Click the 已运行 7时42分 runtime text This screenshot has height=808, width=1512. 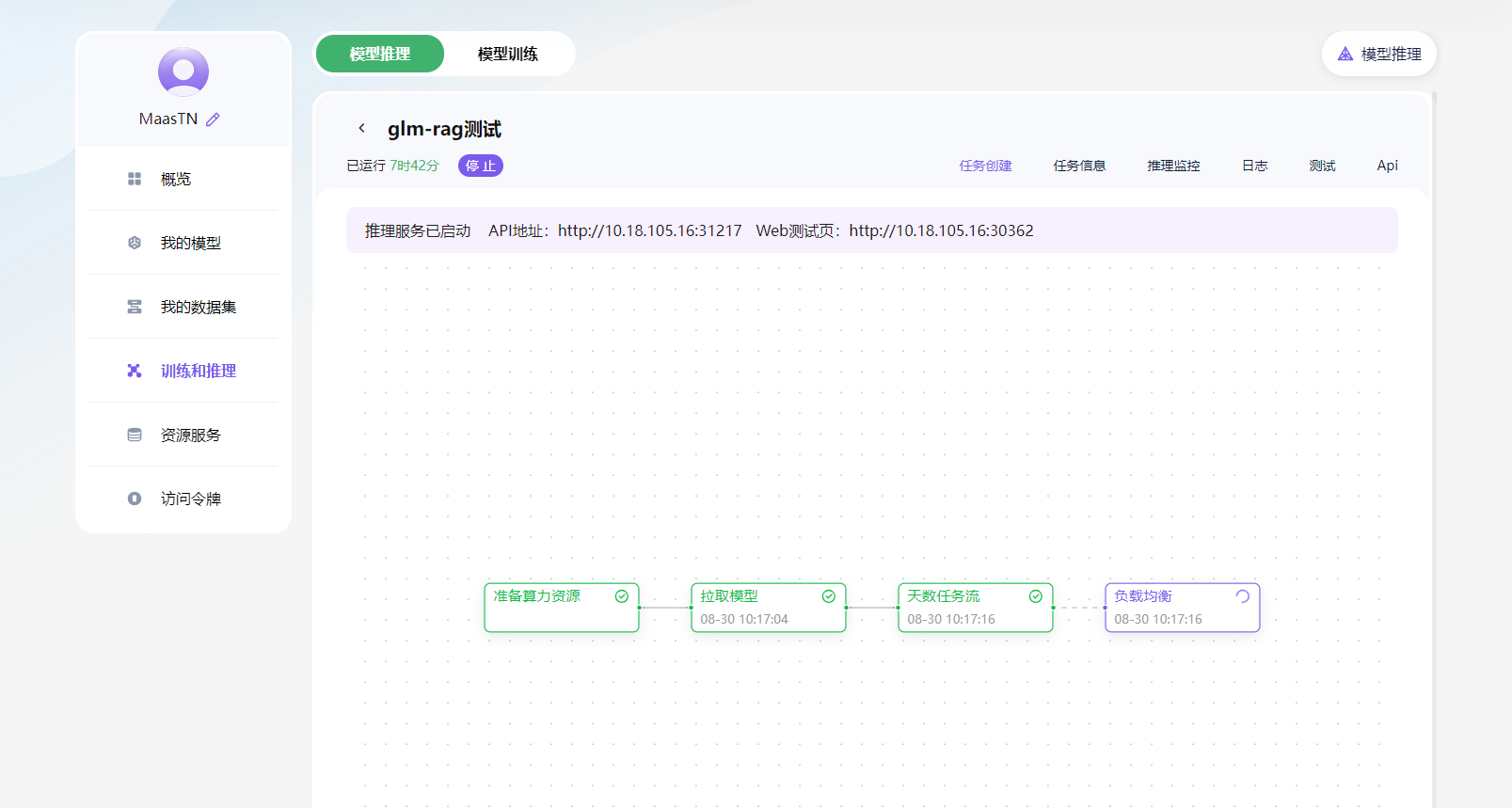tap(393, 166)
